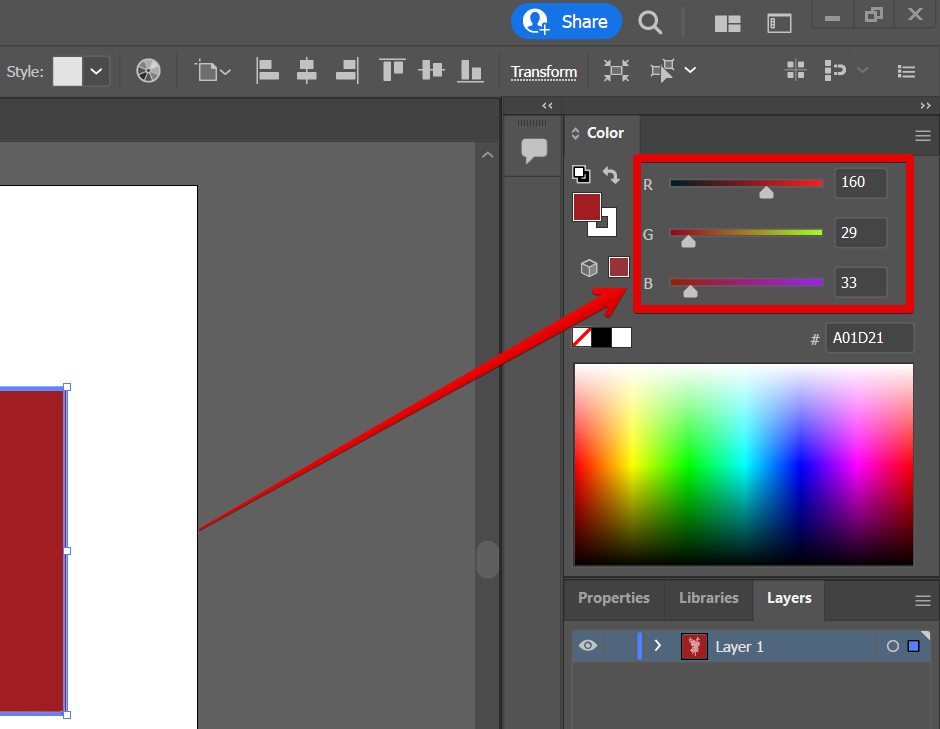This screenshot has width=940, height=729.
Task: Open the Comments speech bubble panel
Action: (534, 151)
